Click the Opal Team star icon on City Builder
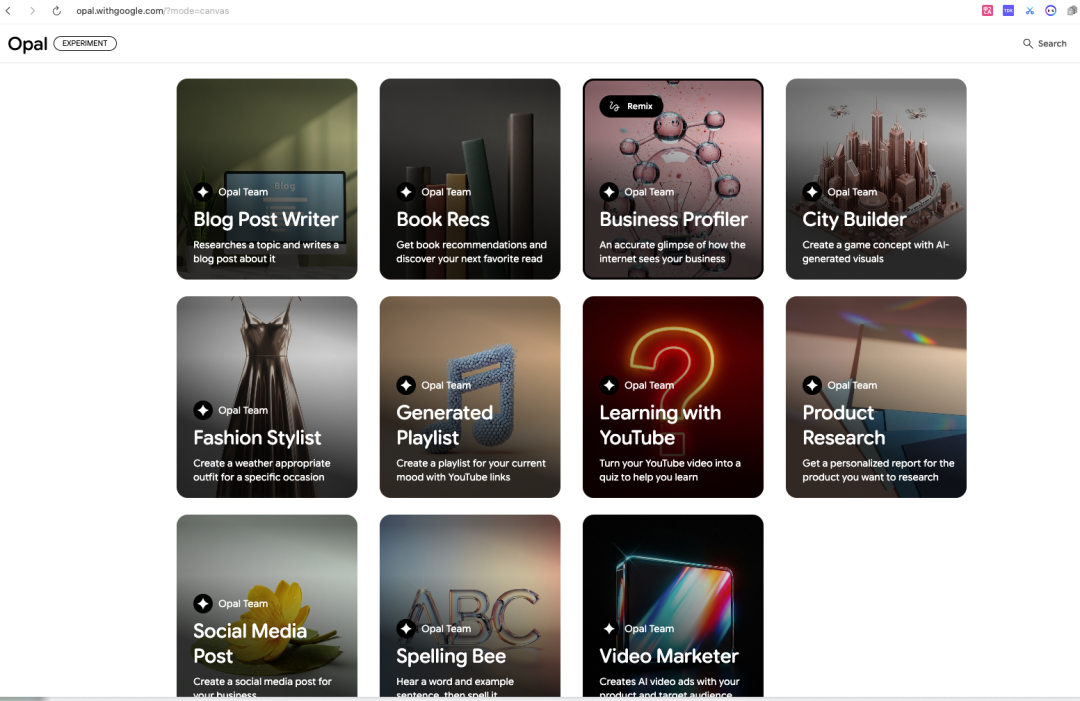Screen dimensions: 1080x701 [x=812, y=192]
